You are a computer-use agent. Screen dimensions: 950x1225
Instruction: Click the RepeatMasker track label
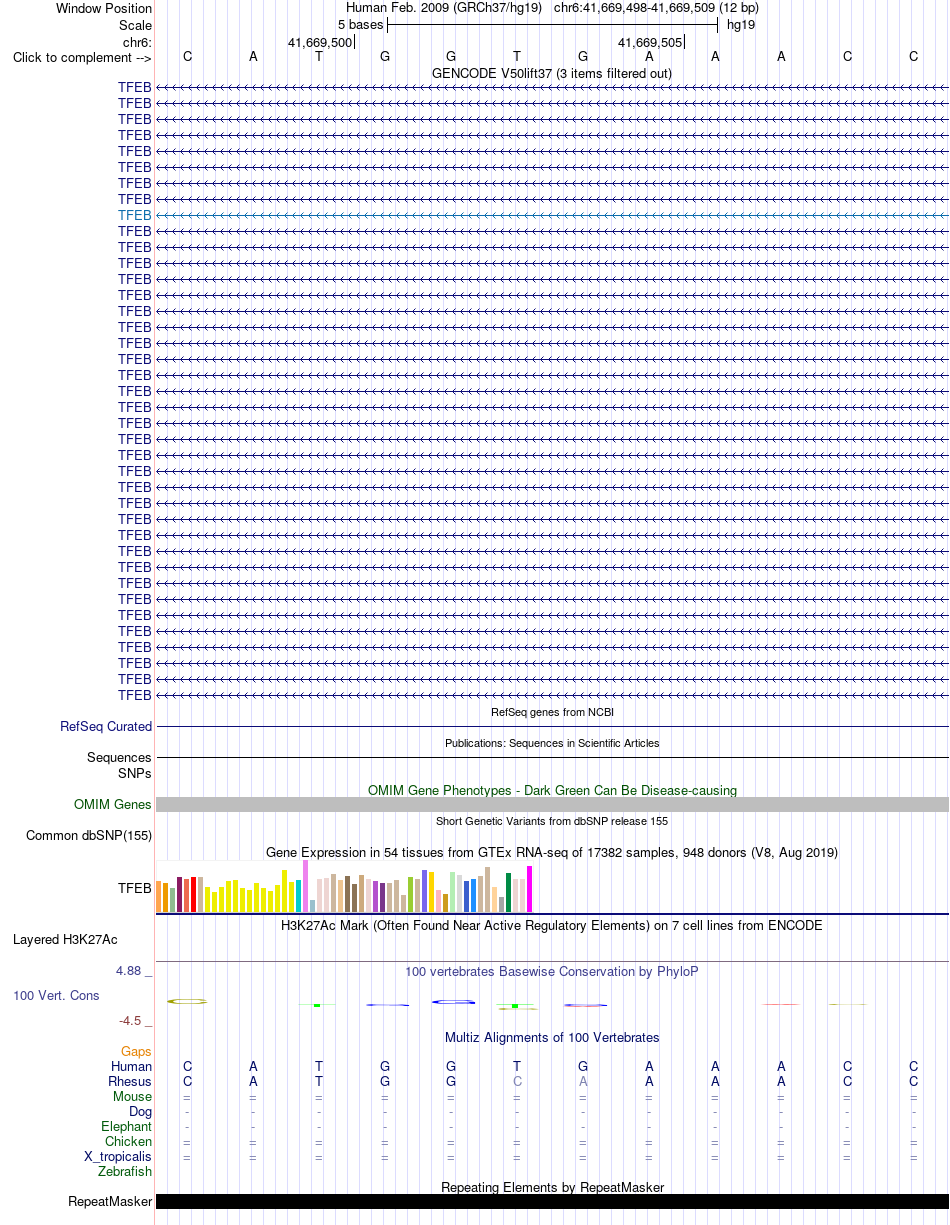coord(110,1202)
